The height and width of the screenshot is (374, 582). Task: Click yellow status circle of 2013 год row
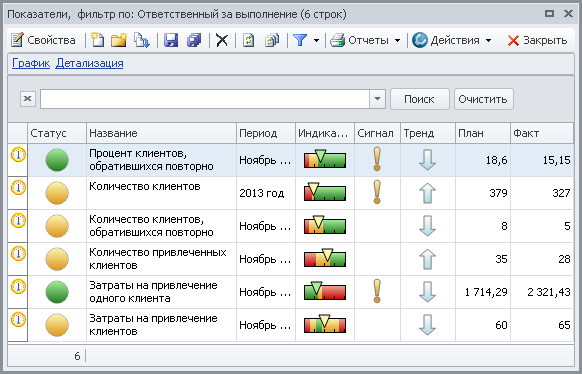[57, 193]
